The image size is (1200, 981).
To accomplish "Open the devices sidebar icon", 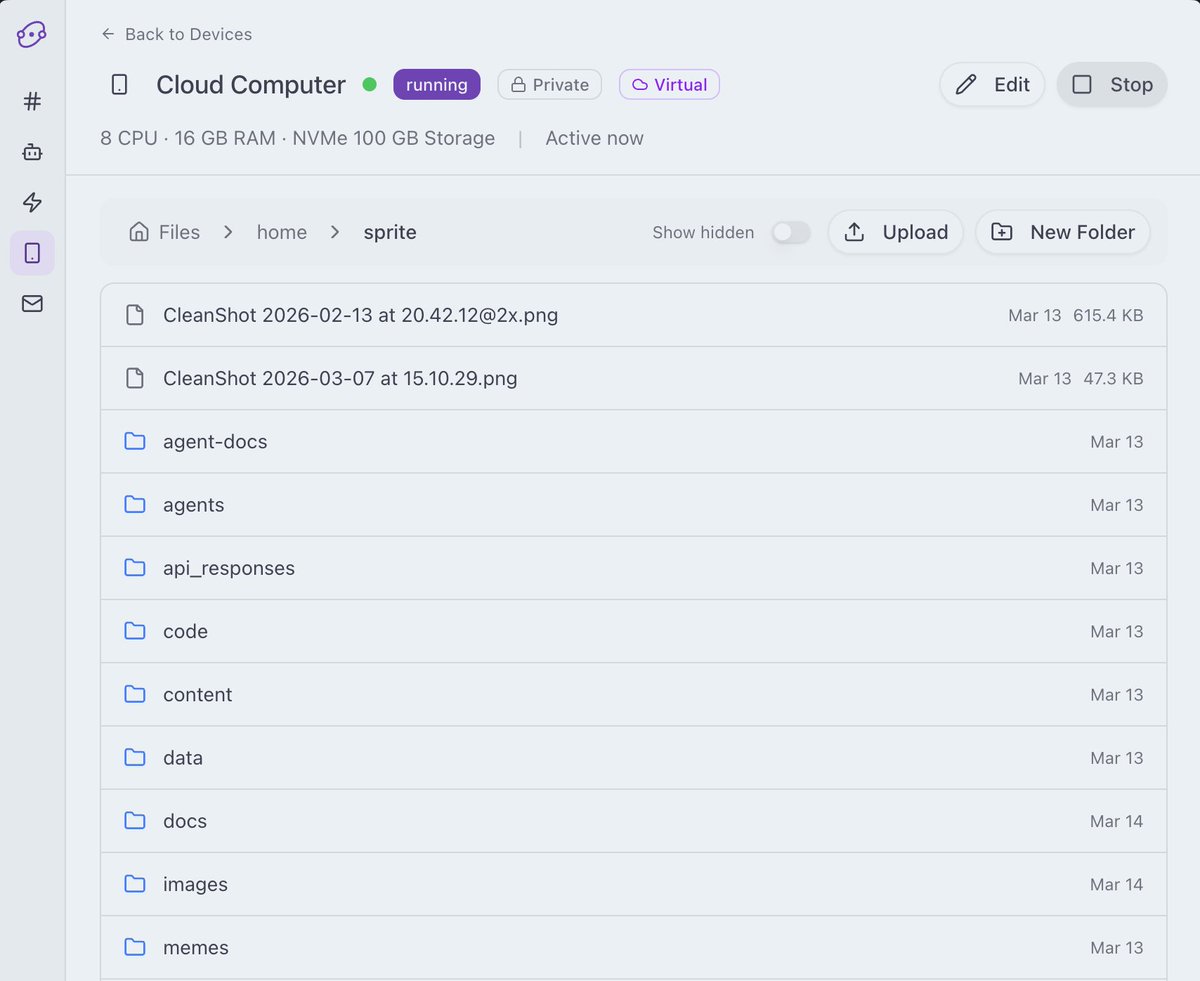I will click(32, 253).
